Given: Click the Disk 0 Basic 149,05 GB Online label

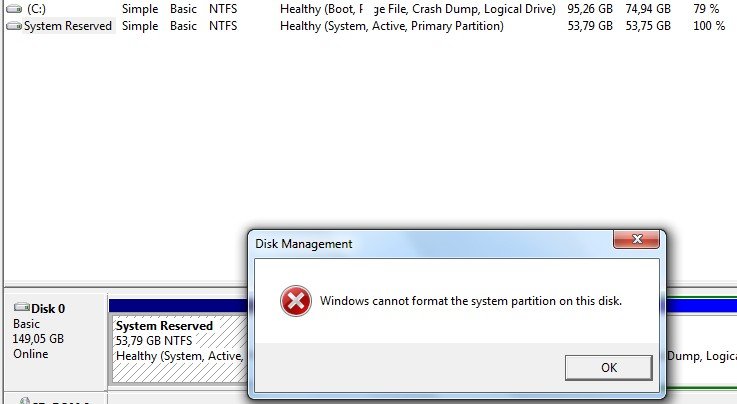Looking at the screenshot, I should tap(39, 331).
